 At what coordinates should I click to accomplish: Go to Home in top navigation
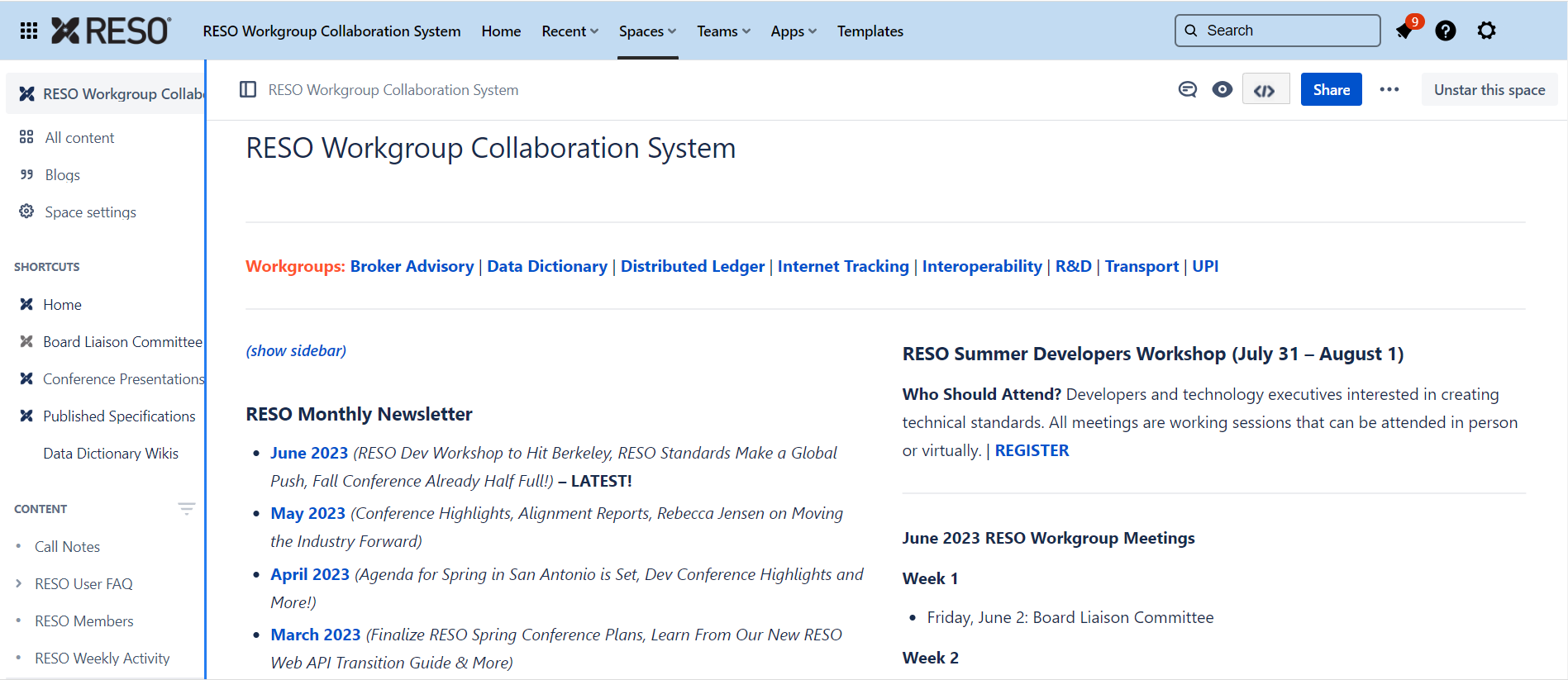(x=501, y=31)
